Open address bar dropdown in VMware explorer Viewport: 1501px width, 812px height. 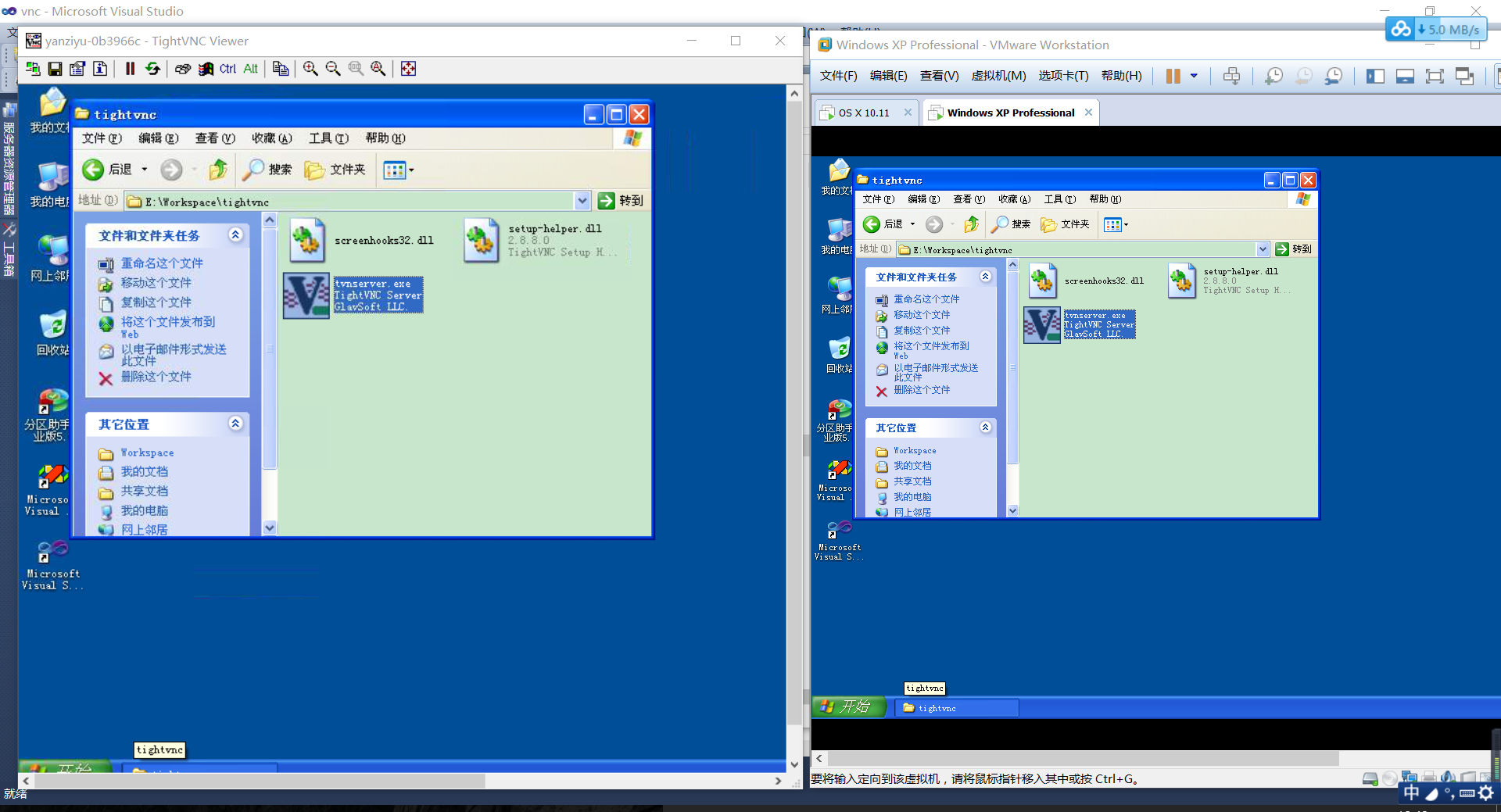1263,249
